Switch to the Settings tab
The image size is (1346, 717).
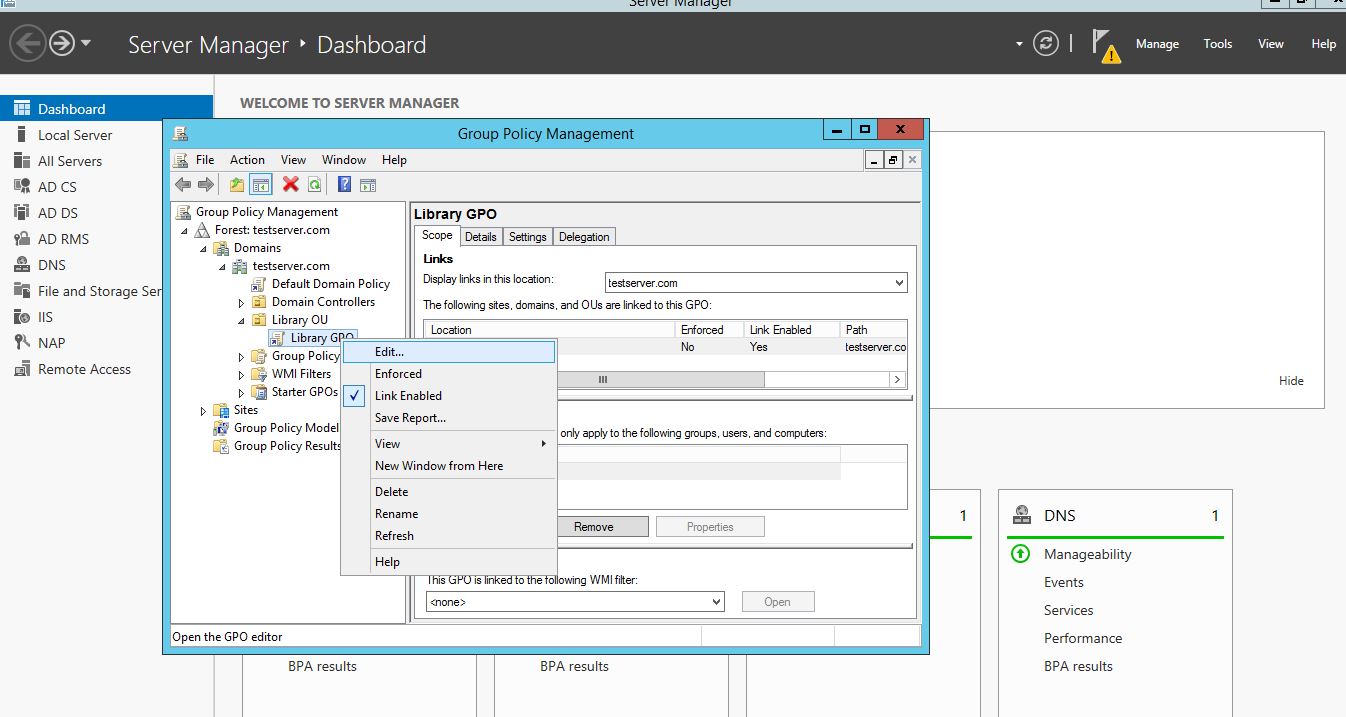pos(527,237)
